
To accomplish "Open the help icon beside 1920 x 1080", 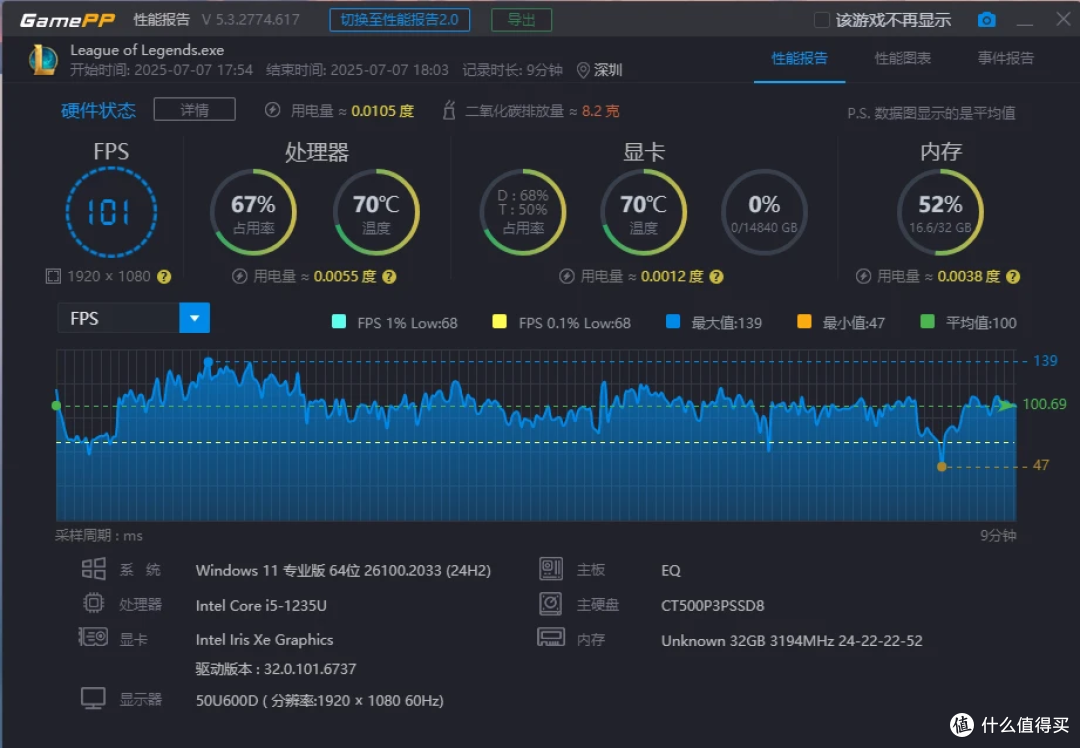I will [x=164, y=277].
